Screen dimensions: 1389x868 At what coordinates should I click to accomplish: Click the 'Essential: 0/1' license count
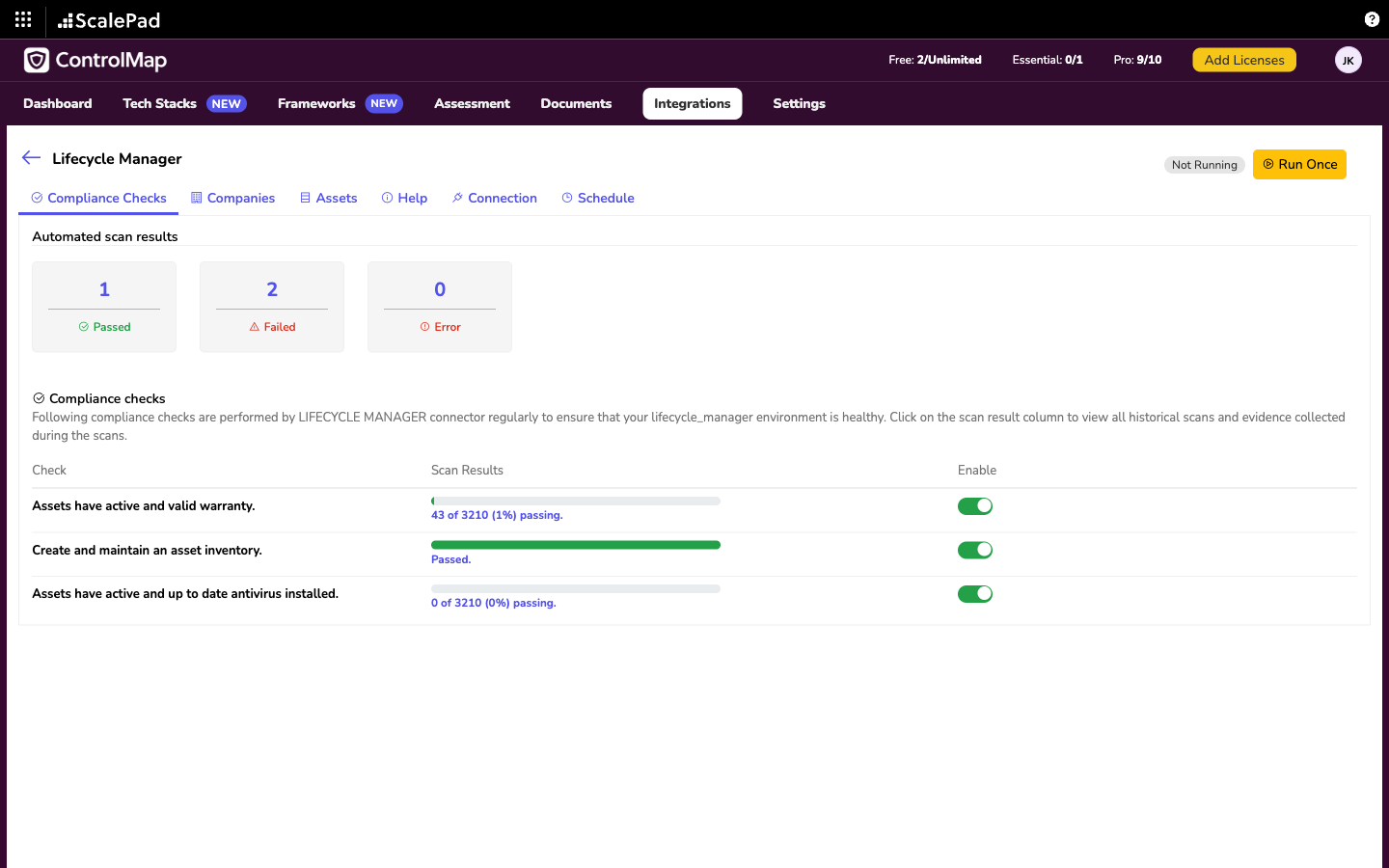click(x=1048, y=60)
